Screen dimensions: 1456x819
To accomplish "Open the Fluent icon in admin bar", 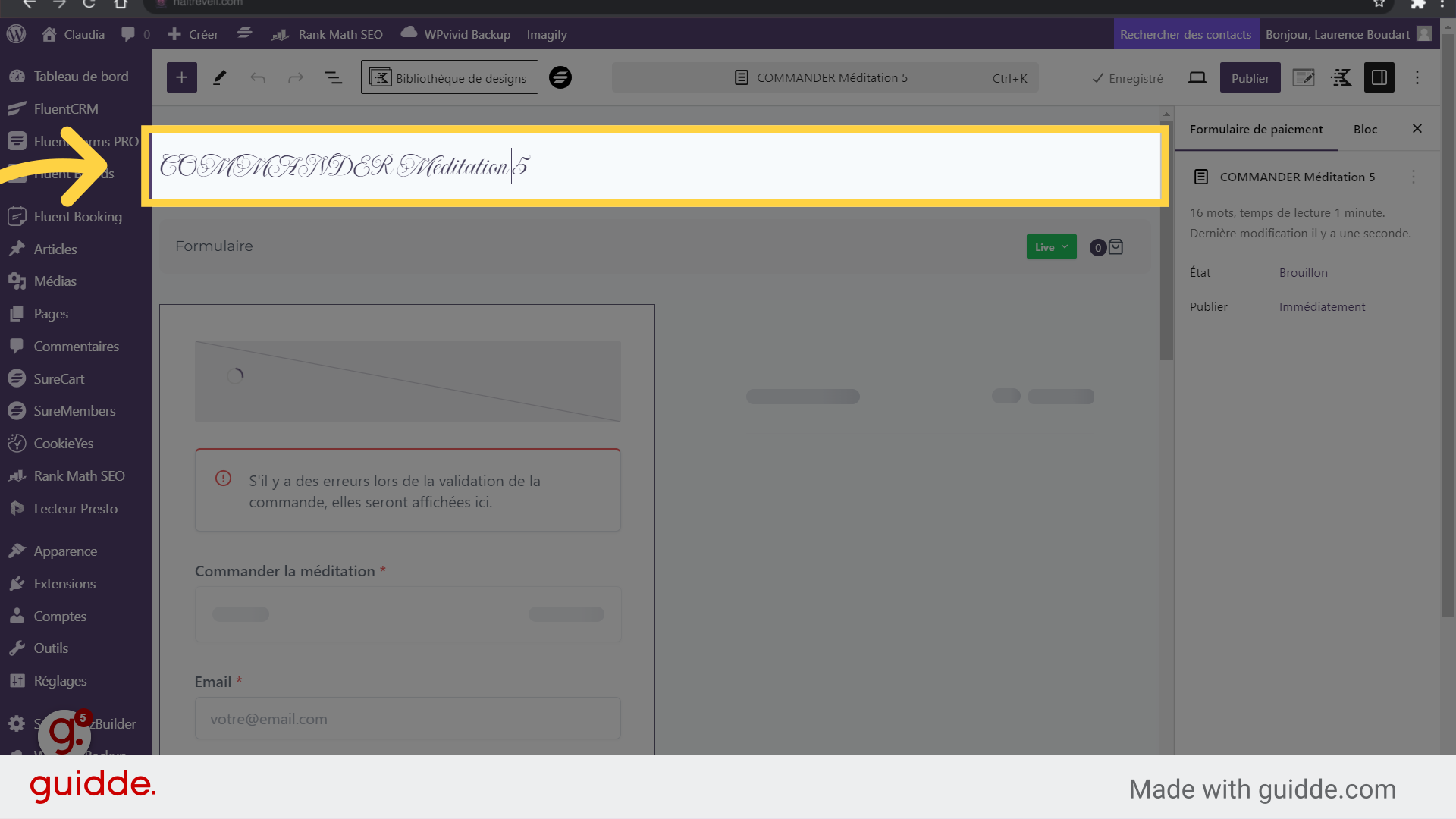I will coord(244,33).
